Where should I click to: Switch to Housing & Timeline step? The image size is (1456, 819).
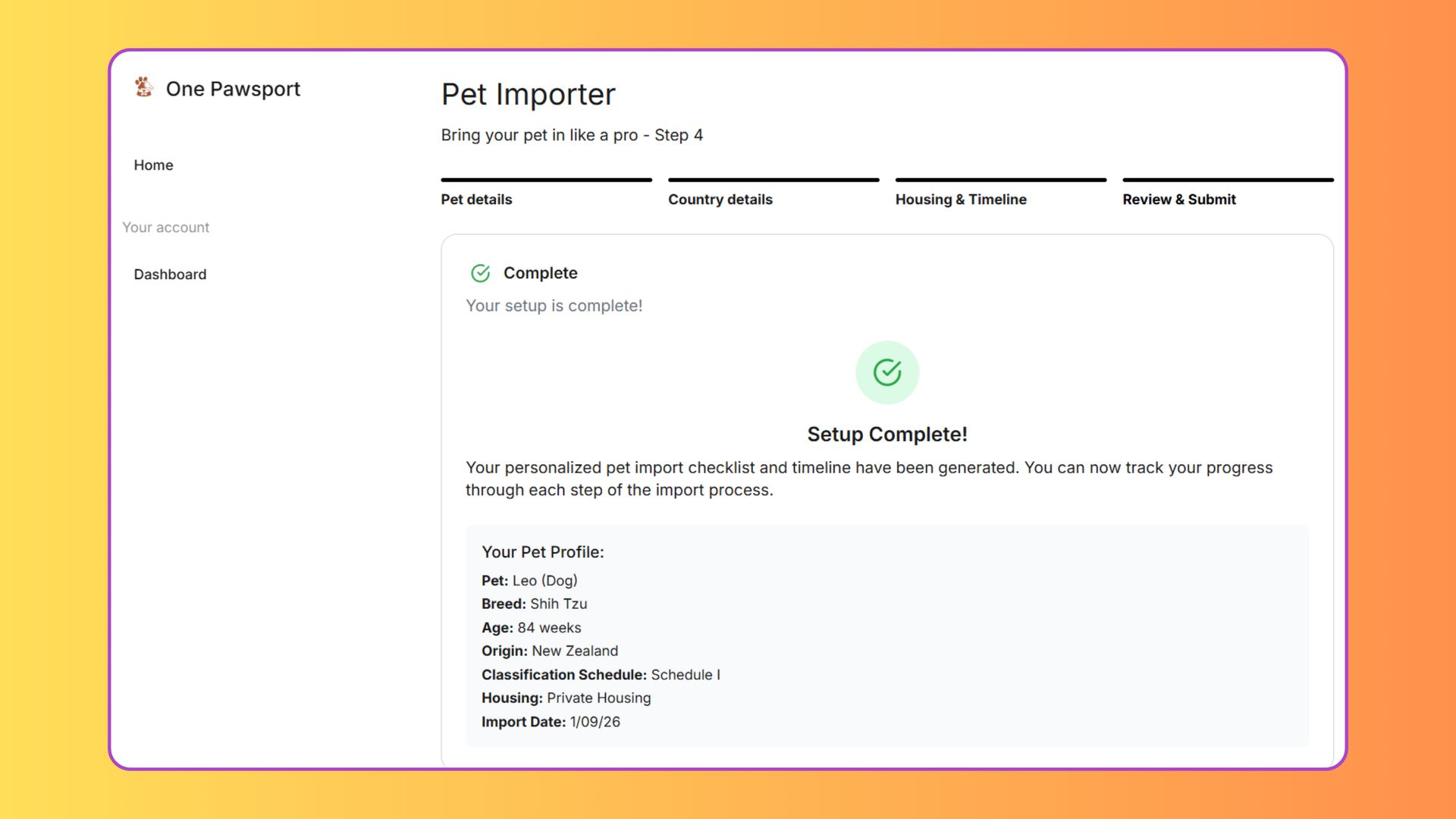[960, 199]
